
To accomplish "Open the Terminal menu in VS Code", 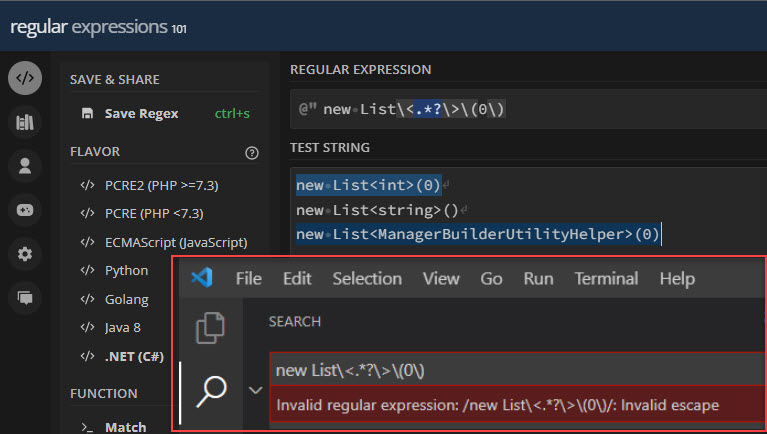I will coord(606,278).
